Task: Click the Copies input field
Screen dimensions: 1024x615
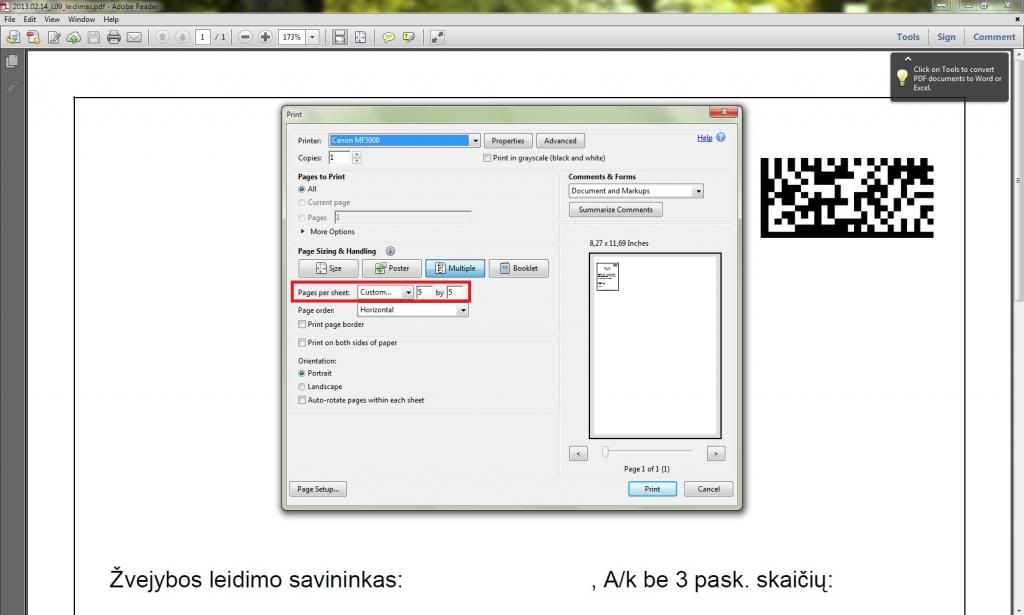Action: 340,158
